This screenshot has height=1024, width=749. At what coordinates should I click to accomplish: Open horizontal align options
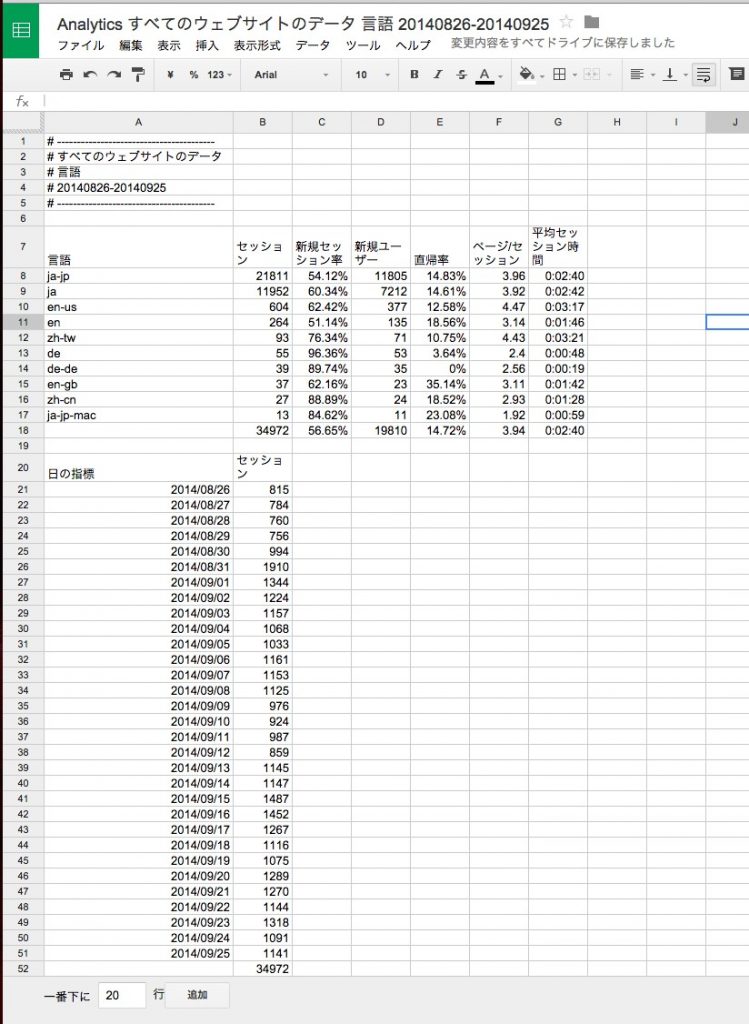pyautogui.click(x=637, y=74)
